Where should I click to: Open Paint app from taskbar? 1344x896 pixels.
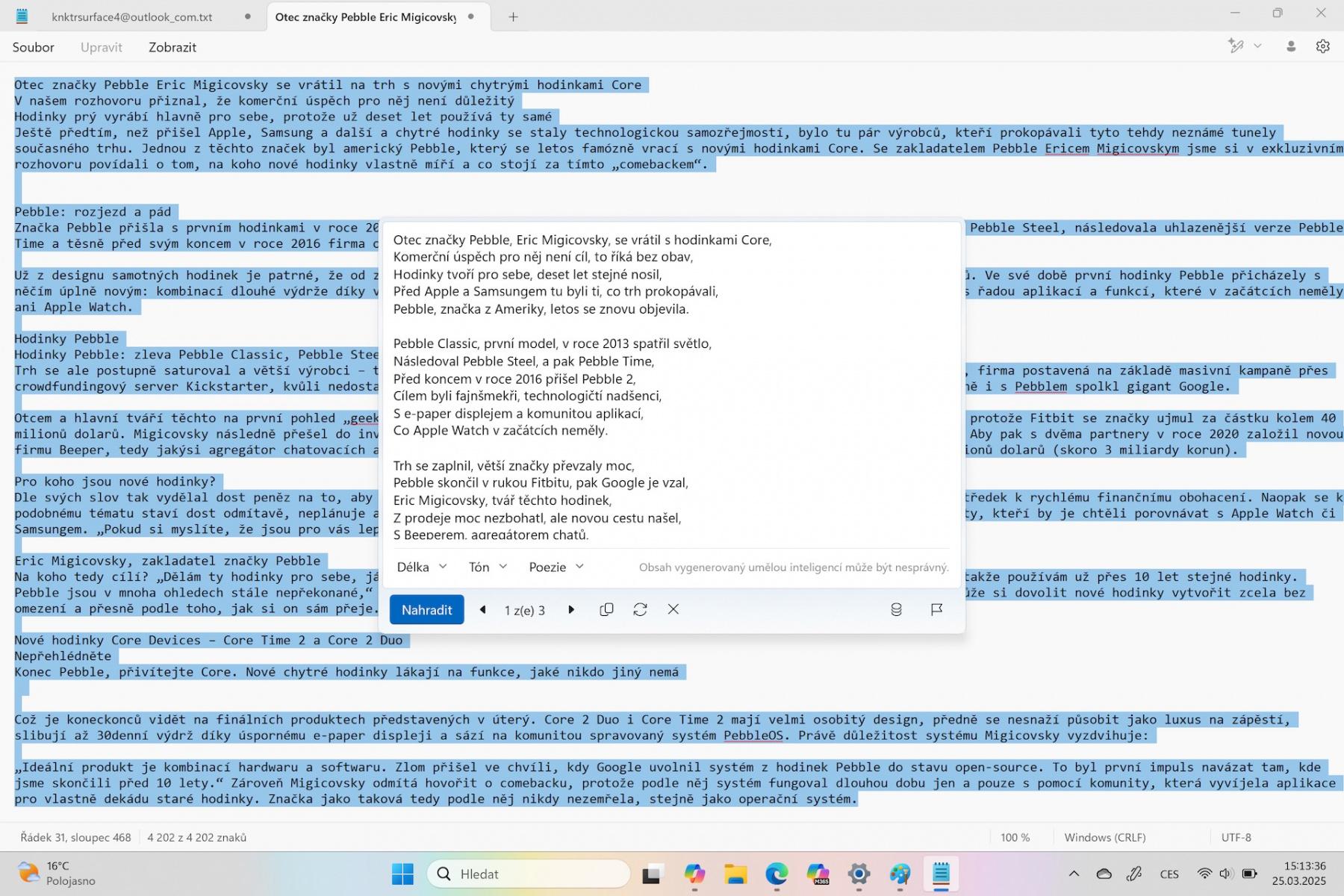click(900, 874)
